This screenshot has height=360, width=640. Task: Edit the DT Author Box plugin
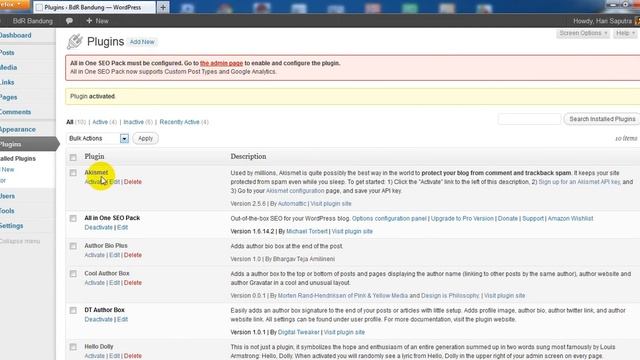point(122,320)
